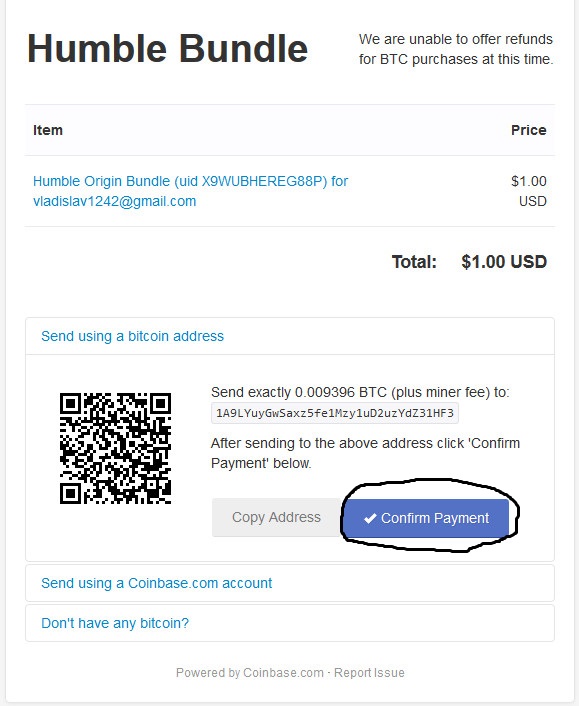Select the bitcoin address text field
Viewport: 579px width, 706px height.
(x=335, y=413)
